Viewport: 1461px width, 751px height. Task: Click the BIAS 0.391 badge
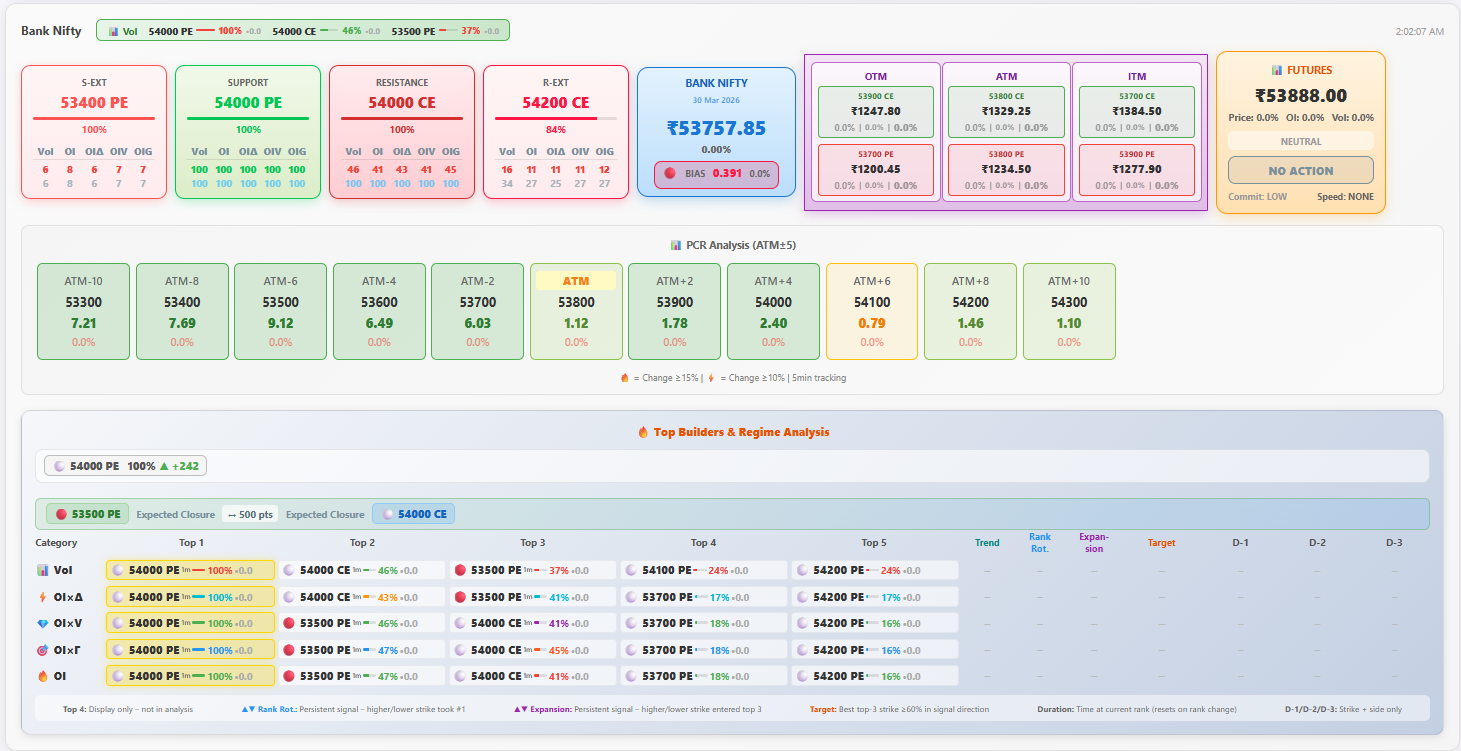pos(716,173)
